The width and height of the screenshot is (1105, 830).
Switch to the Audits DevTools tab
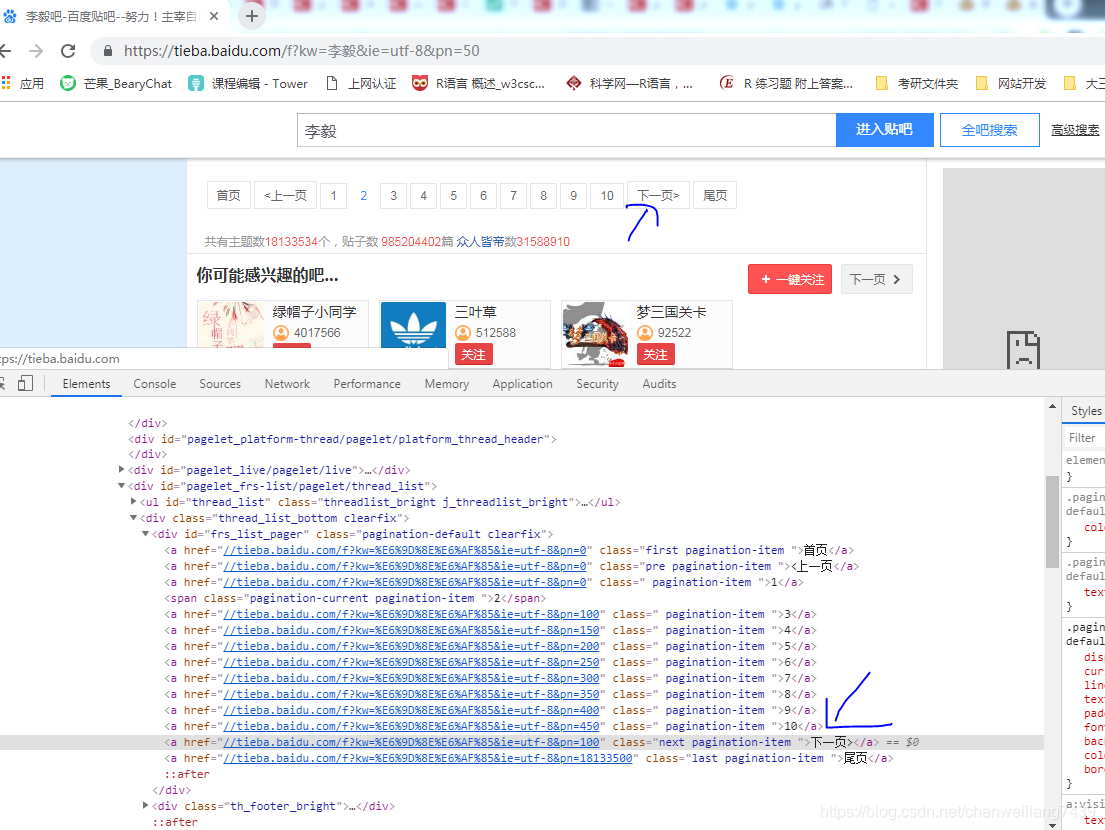click(x=659, y=383)
